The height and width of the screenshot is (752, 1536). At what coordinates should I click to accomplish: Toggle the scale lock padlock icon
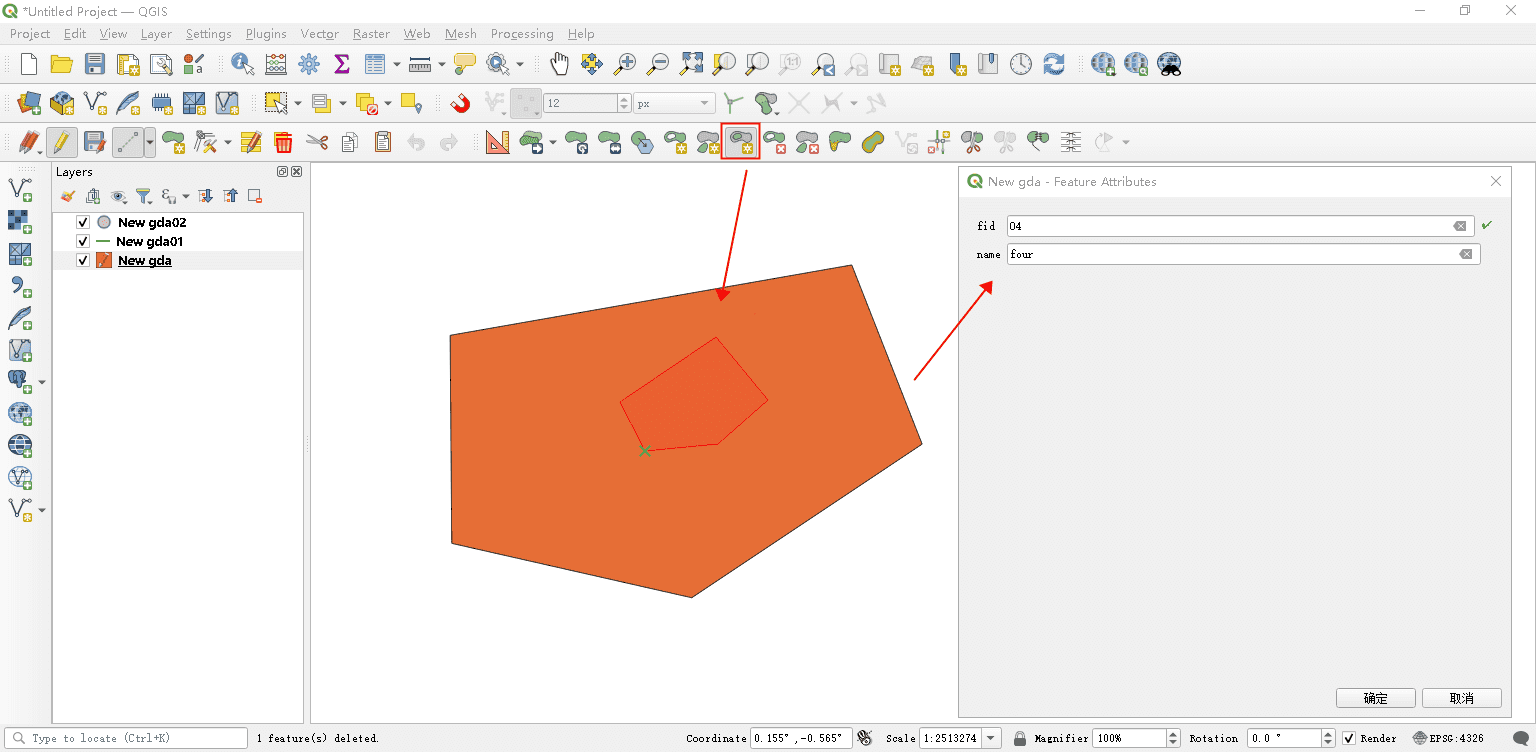1019,738
